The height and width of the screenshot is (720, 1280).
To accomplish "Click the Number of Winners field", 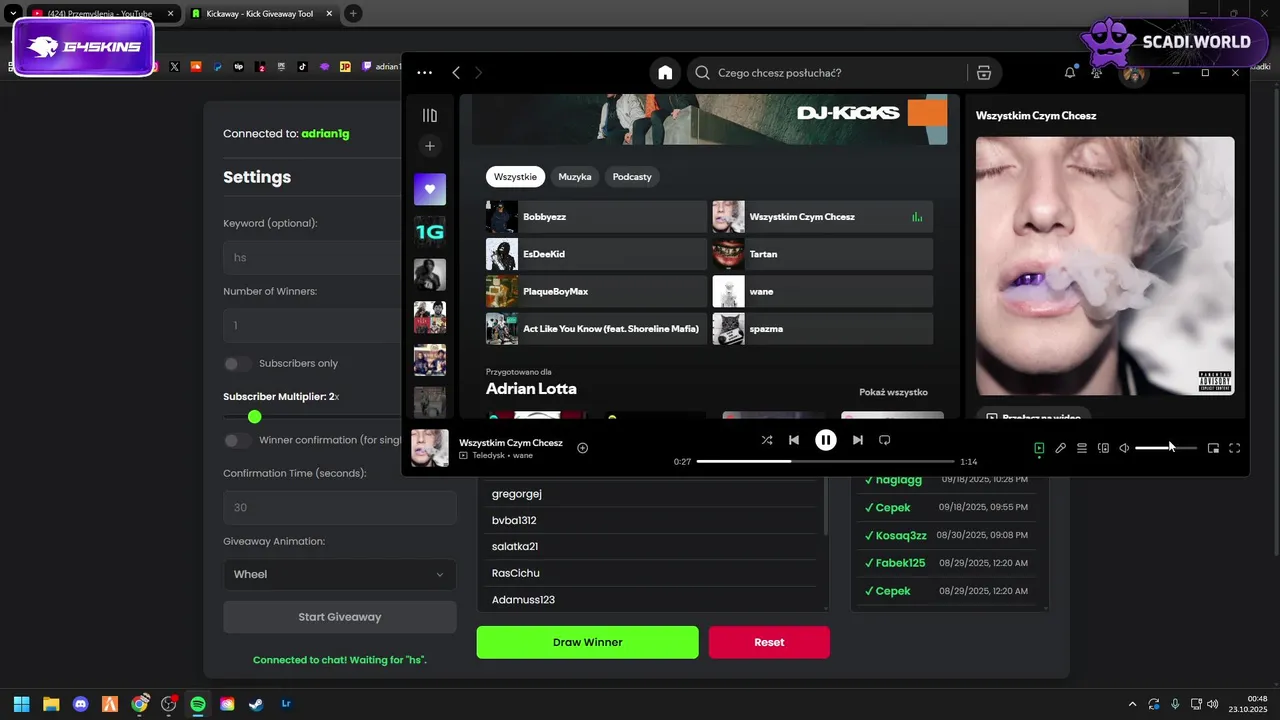I will 313,325.
